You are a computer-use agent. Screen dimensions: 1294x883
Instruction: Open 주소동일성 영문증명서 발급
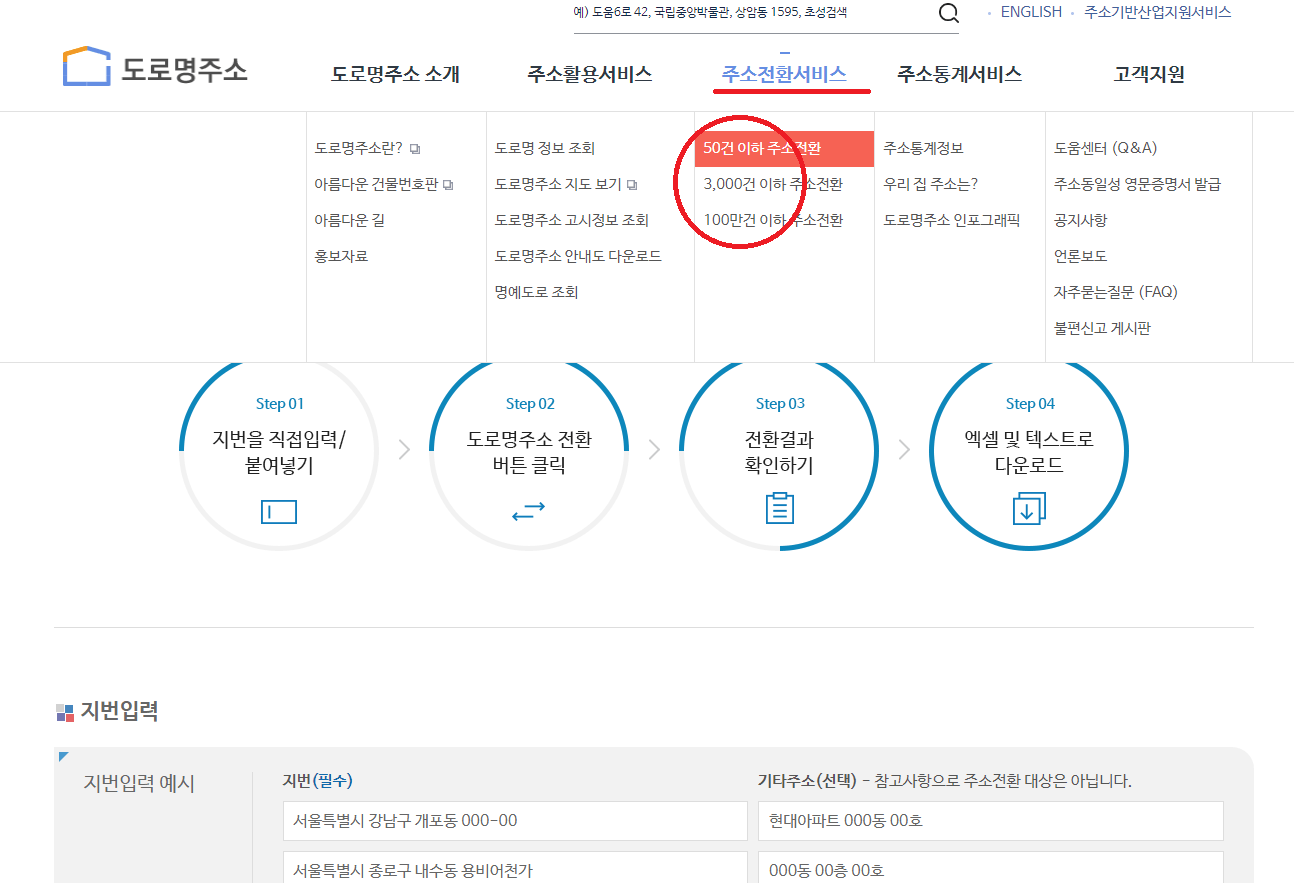[1137, 184]
